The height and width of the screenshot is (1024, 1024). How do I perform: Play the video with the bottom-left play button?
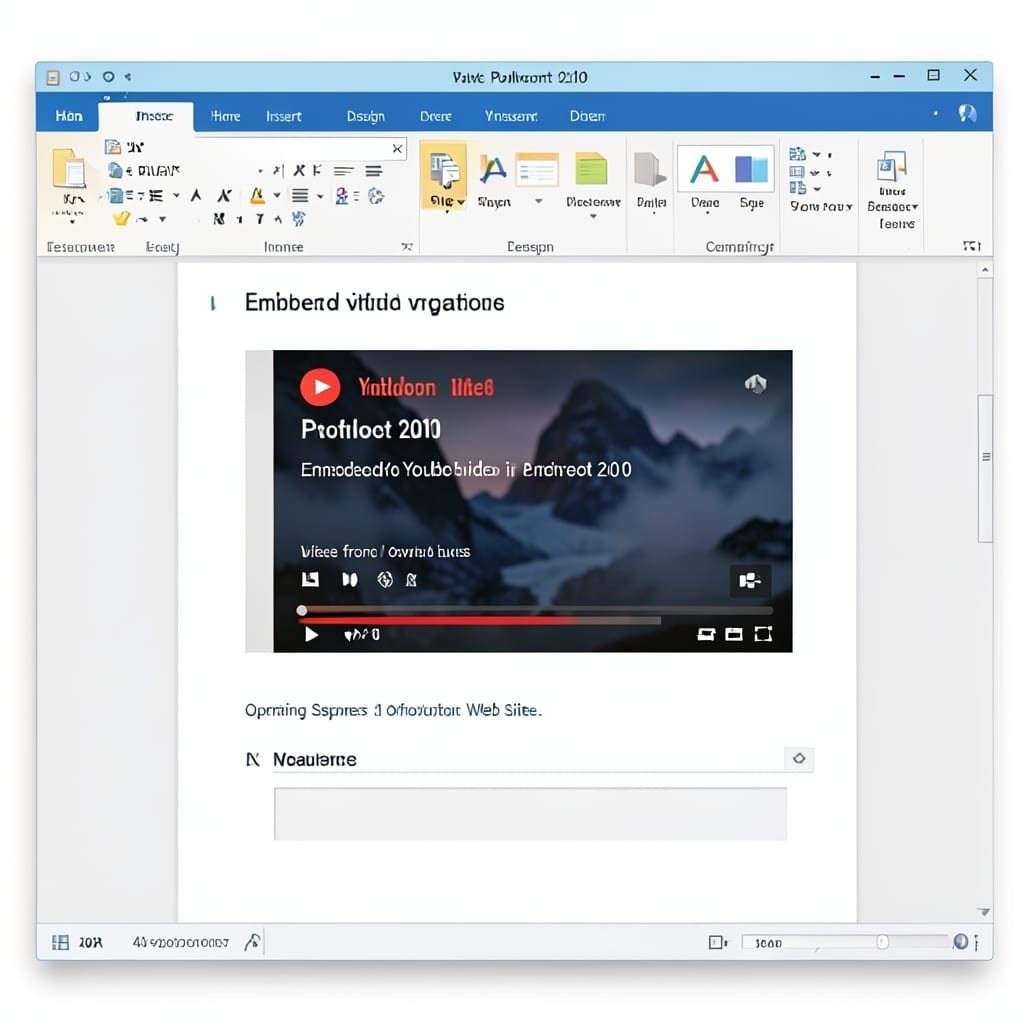tap(312, 634)
